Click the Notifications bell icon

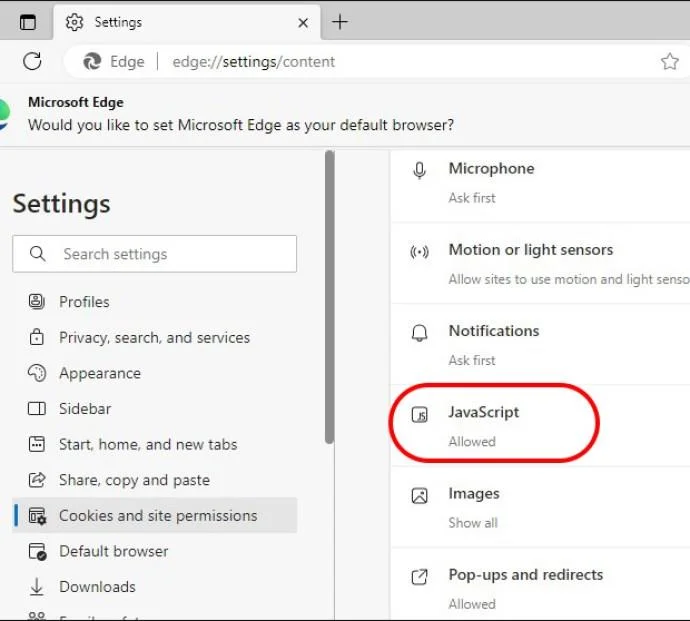pyautogui.click(x=419, y=333)
